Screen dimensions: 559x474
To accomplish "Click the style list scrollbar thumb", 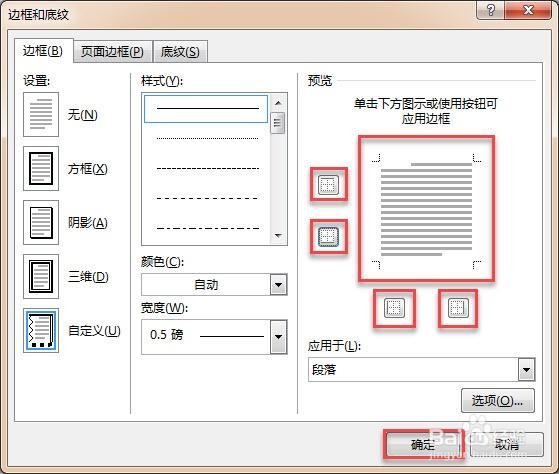I will (278, 123).
